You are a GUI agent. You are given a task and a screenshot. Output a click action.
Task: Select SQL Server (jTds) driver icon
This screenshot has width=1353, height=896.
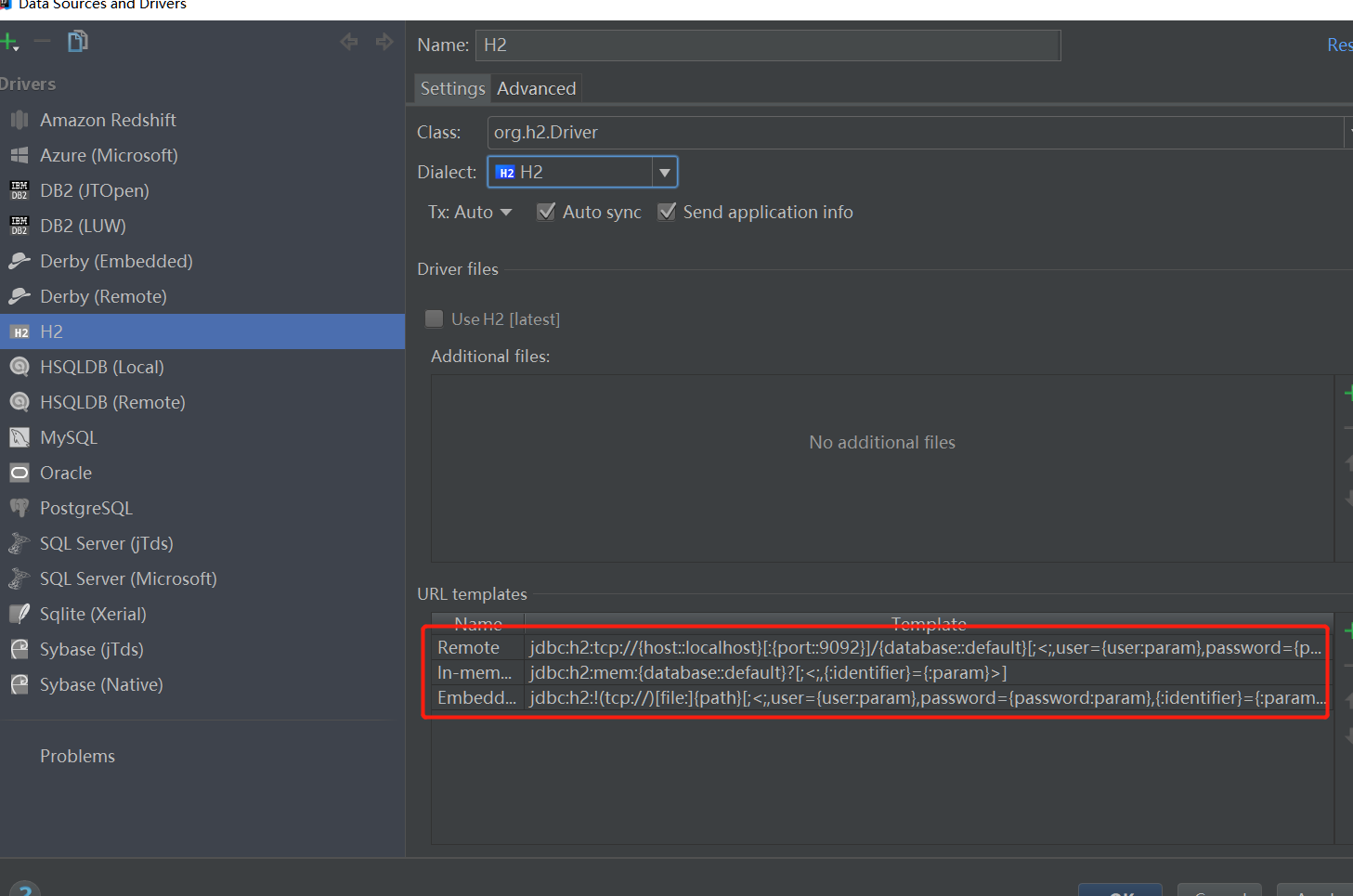pos(20,543)
